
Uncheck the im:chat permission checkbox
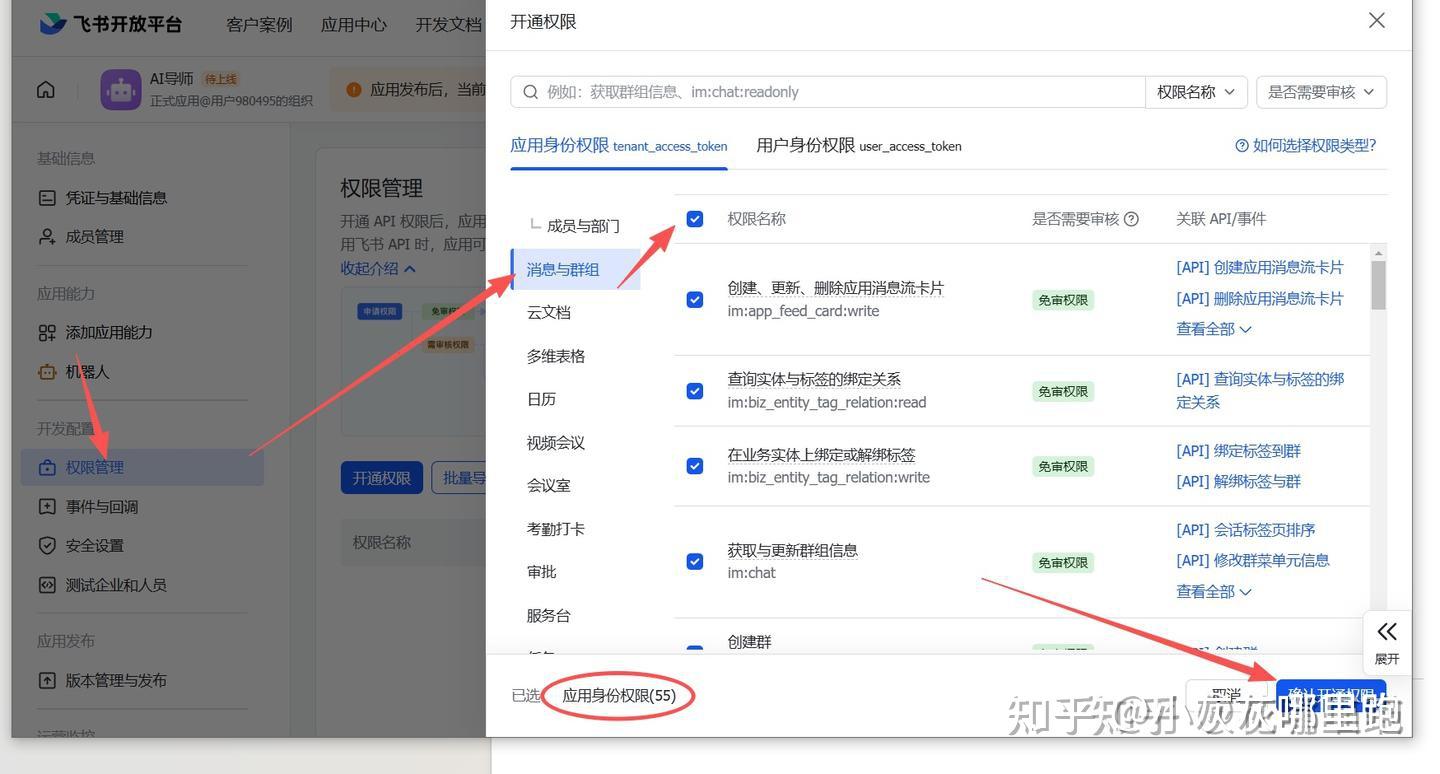695,562
